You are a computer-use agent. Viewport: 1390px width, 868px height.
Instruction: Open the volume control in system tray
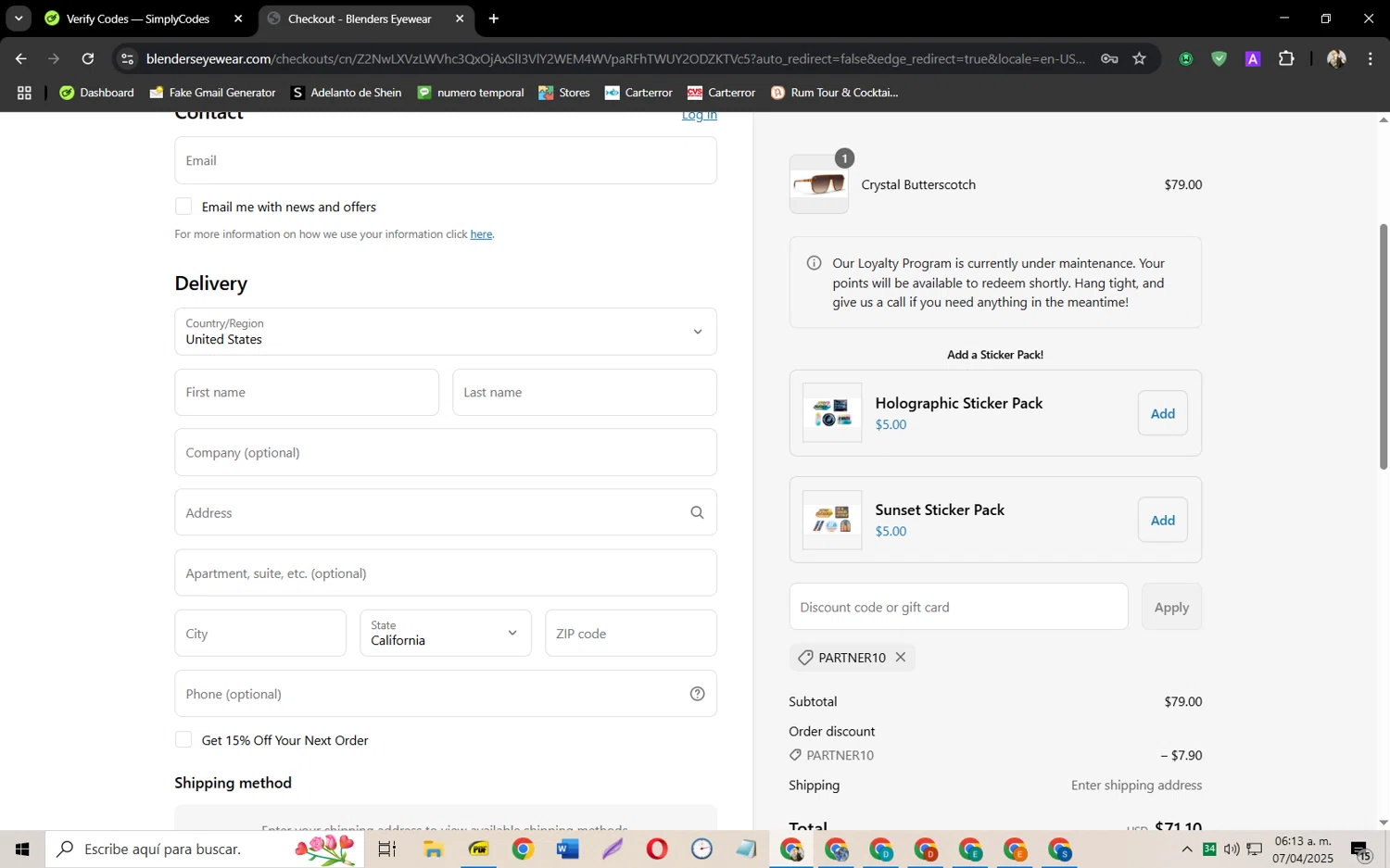[x=1232, y=849]
